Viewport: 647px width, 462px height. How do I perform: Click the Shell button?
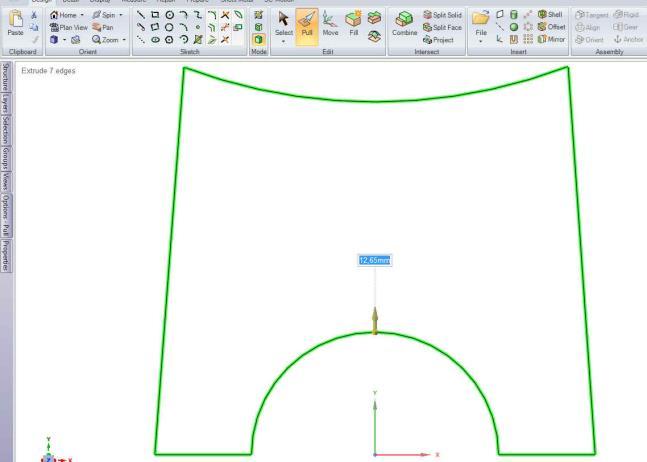point(550,14)
